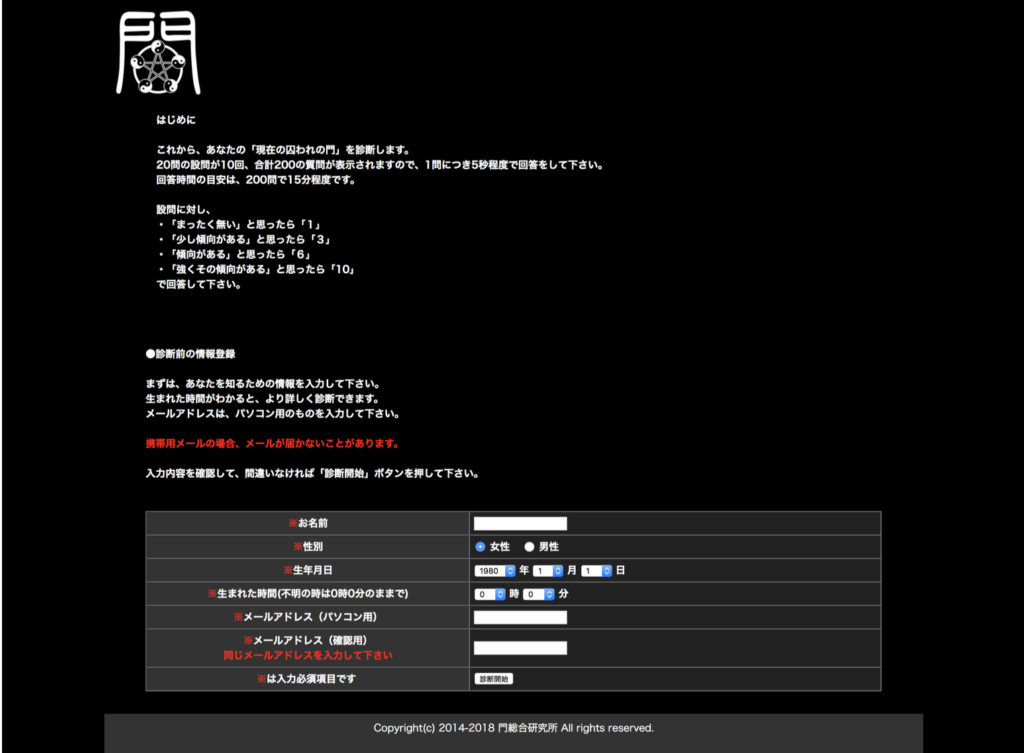Click the ※お名前 row label
The width and height of the screenshot is (1024, 753).
307,523
